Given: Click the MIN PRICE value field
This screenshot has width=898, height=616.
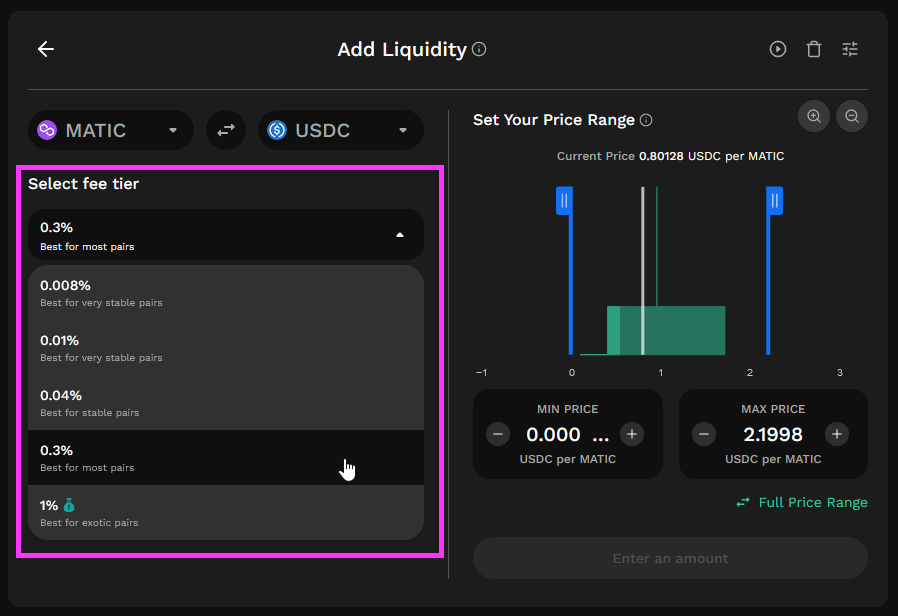Looking at the screenshot, I should (568, 435).
